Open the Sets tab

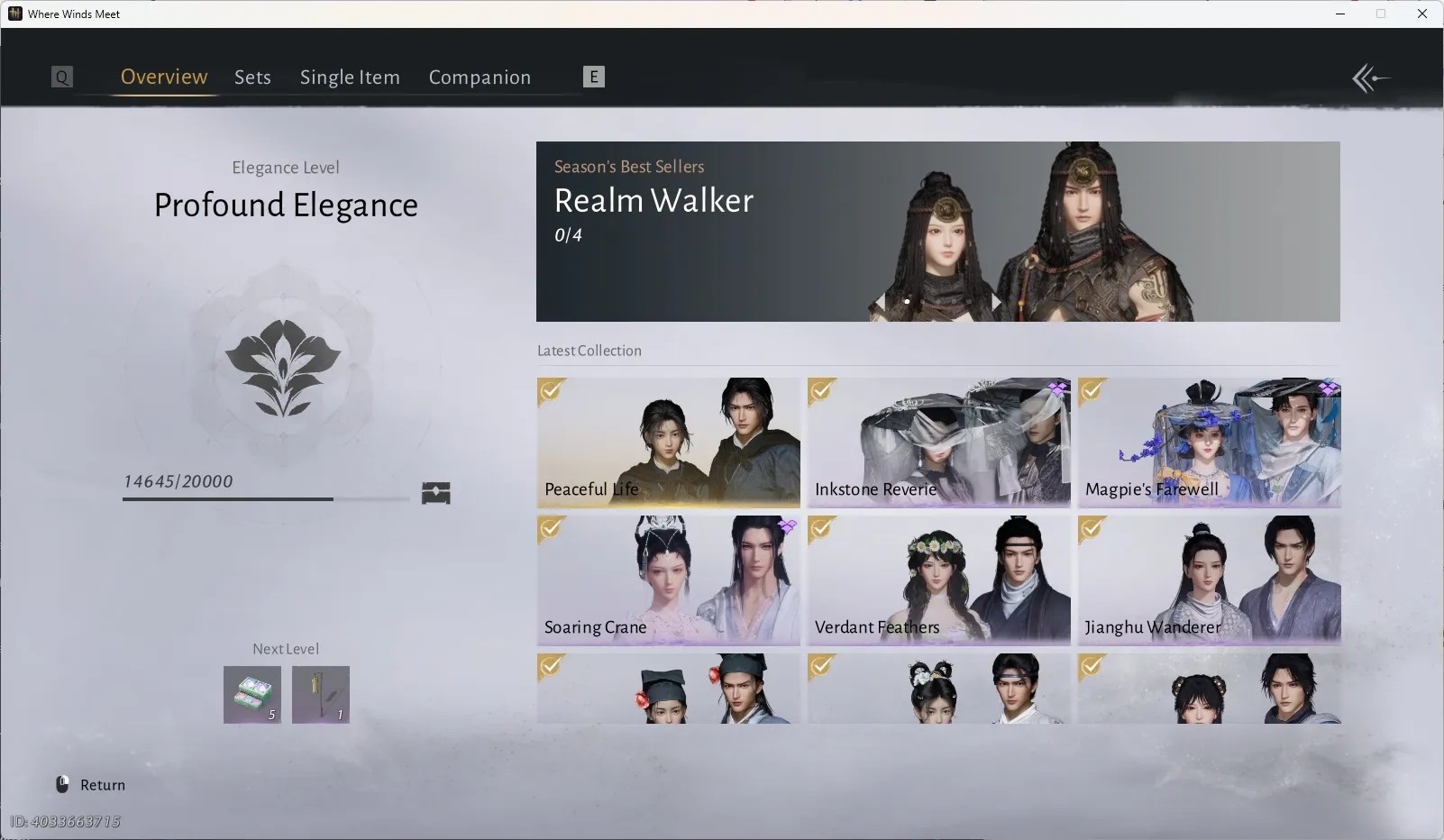[x=252, y=78]
